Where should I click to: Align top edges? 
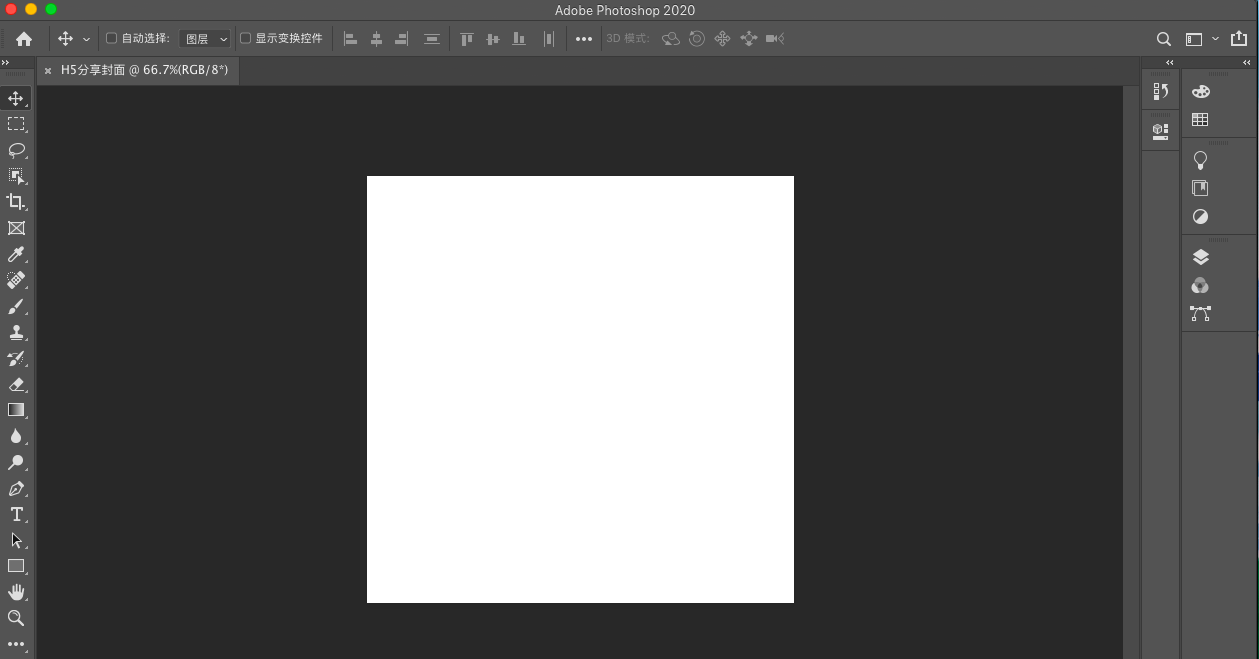466,39
